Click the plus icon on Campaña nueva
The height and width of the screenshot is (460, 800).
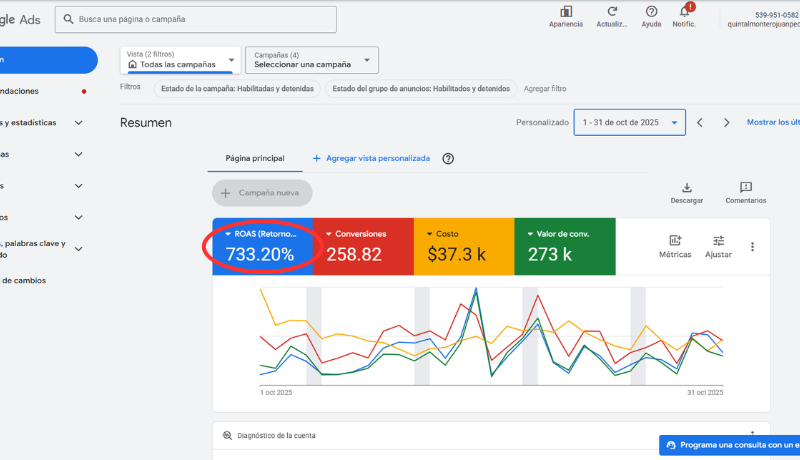point(226,193)
